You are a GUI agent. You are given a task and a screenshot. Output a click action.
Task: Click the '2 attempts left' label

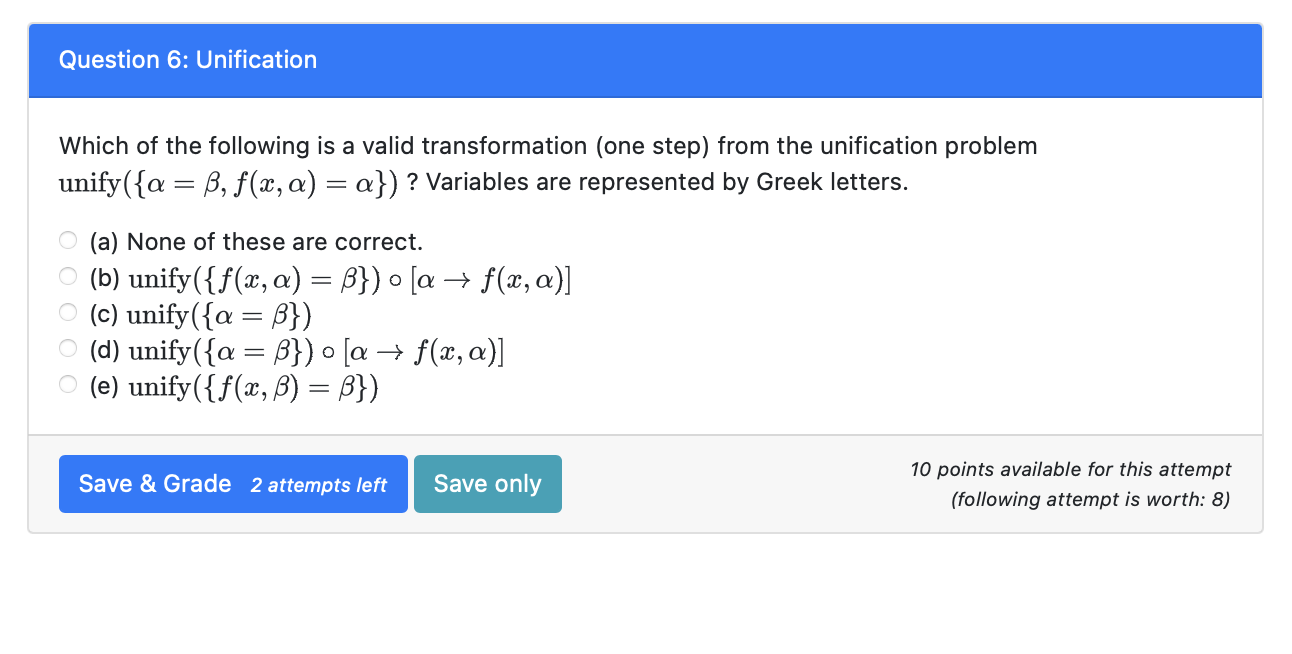click(320, 486)
